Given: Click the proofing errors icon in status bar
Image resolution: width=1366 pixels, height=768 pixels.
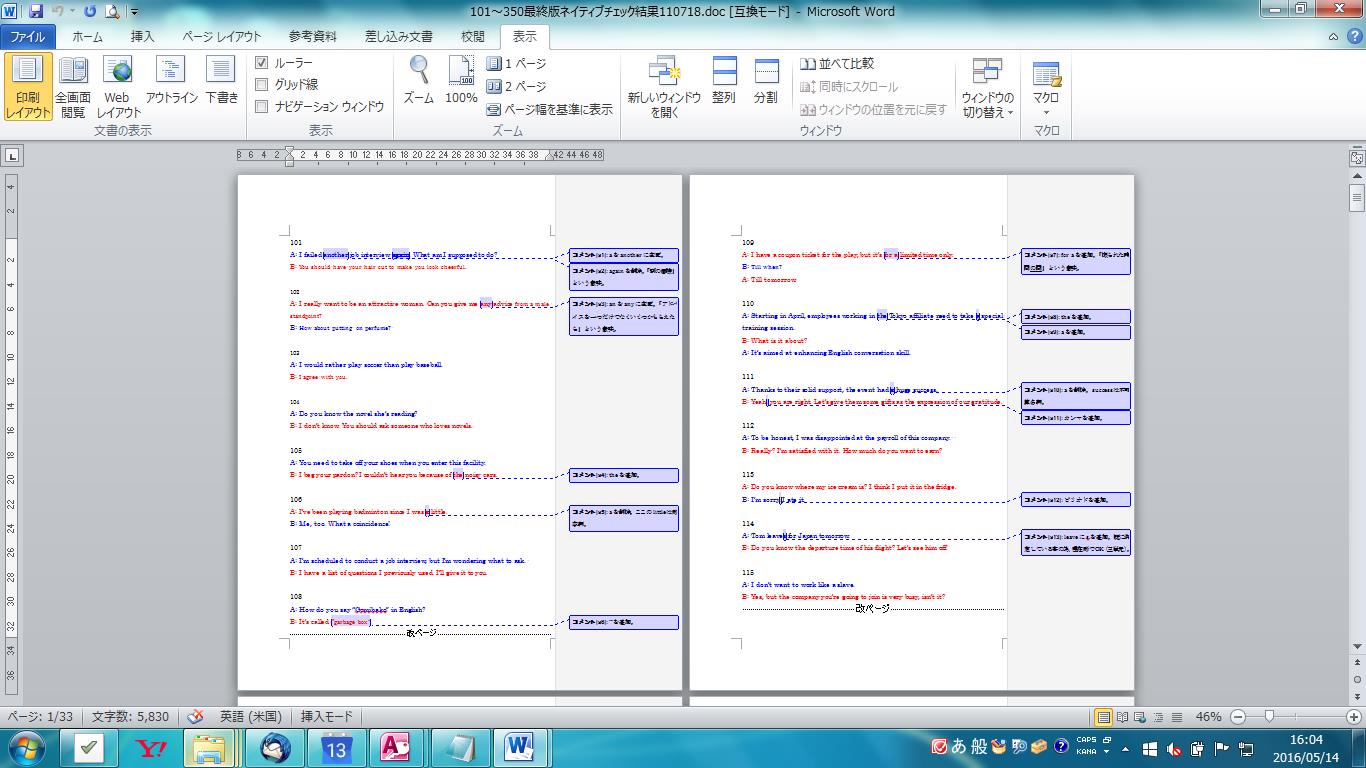Looking at the screenshot, I should 195,717.
